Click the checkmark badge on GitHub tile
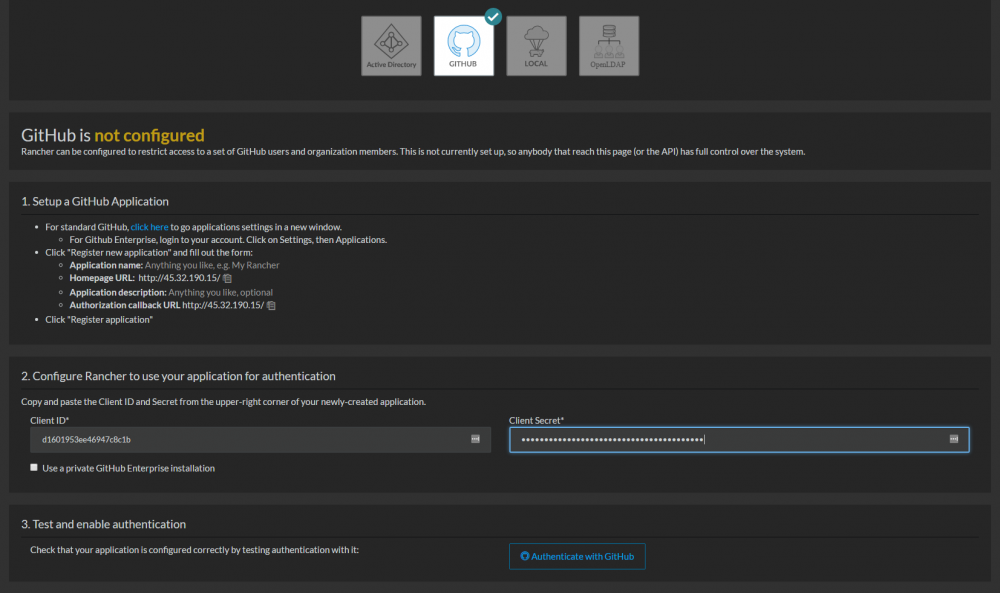 (x=493, y=17)
